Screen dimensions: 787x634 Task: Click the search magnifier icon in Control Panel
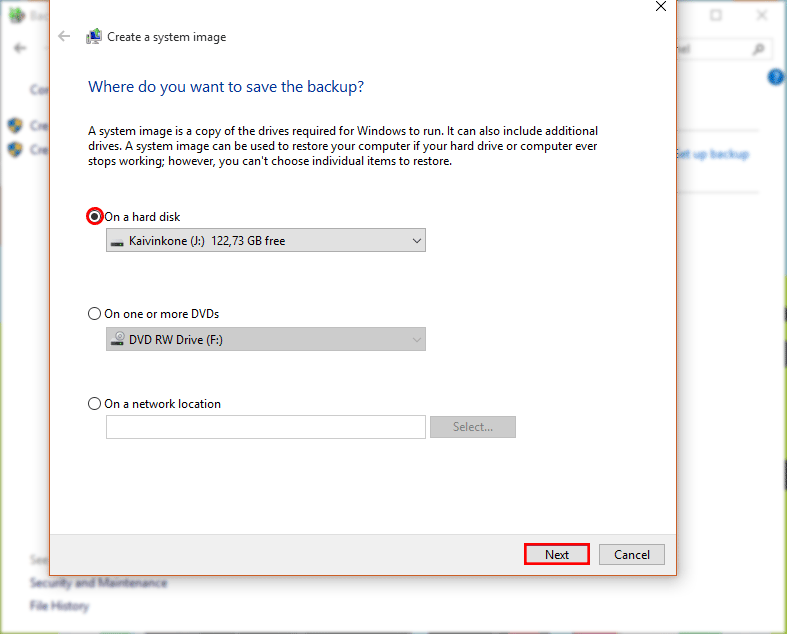pos(759,48)
